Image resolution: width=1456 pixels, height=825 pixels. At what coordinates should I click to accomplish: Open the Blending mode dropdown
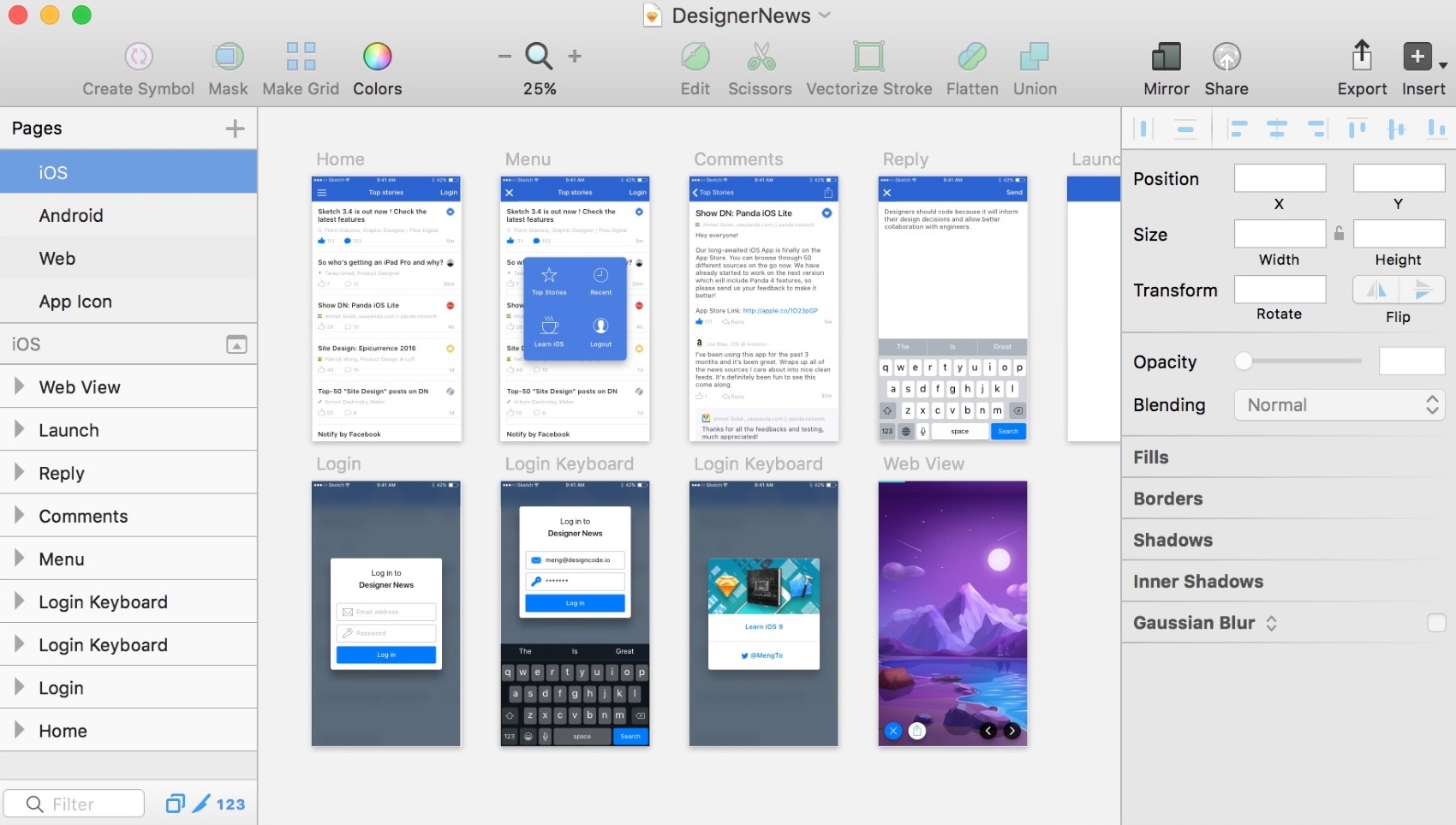(x=1340, y=405)
